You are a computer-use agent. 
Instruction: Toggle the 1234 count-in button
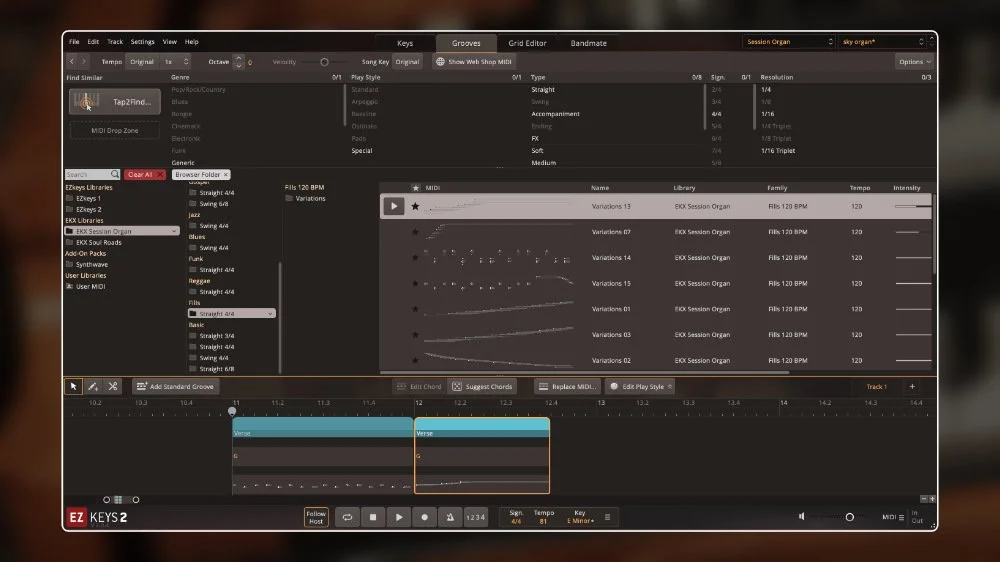pos(475,517)
